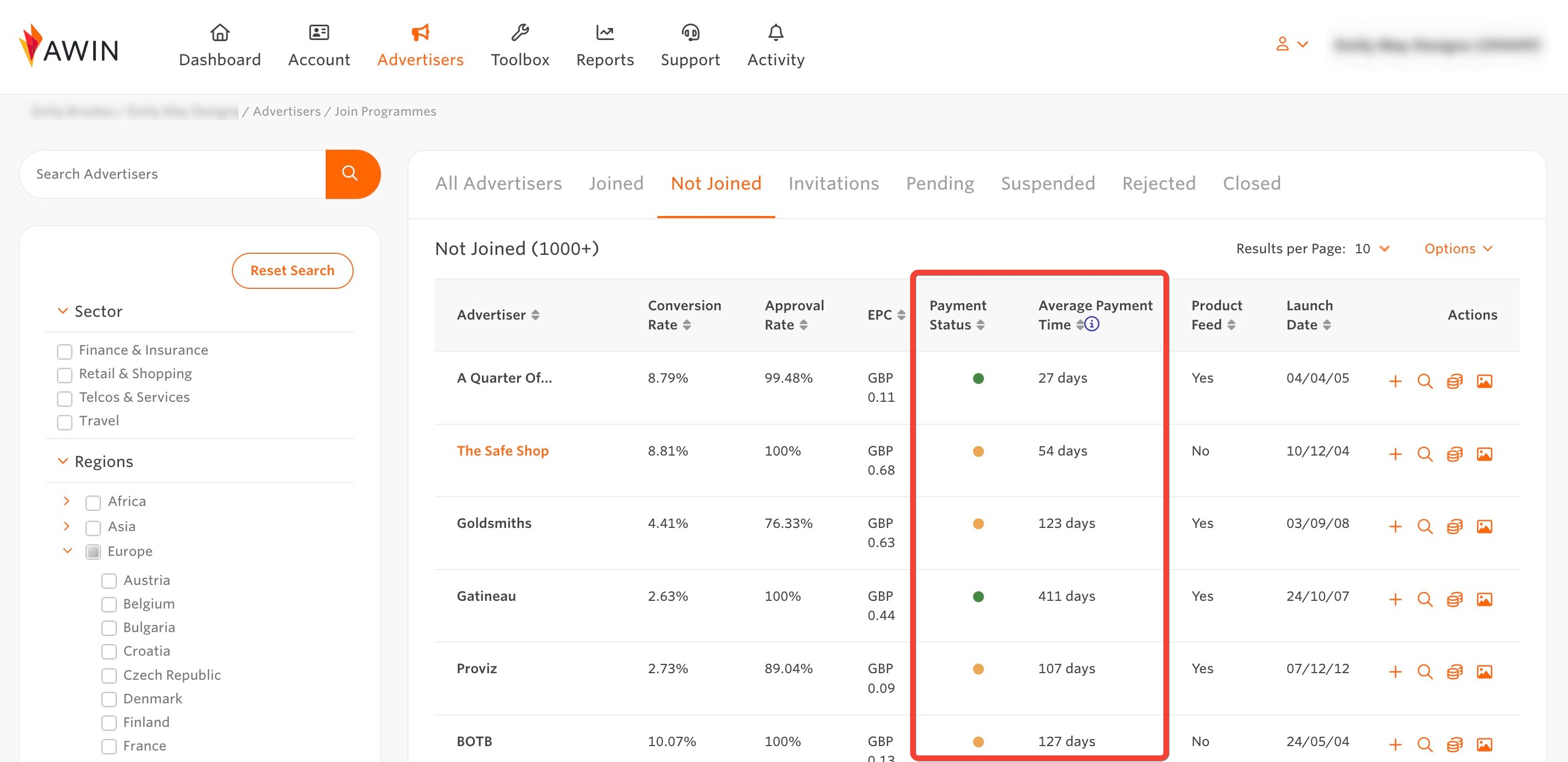
Task: Switch to Joined tab
Action: pos(616,183)
